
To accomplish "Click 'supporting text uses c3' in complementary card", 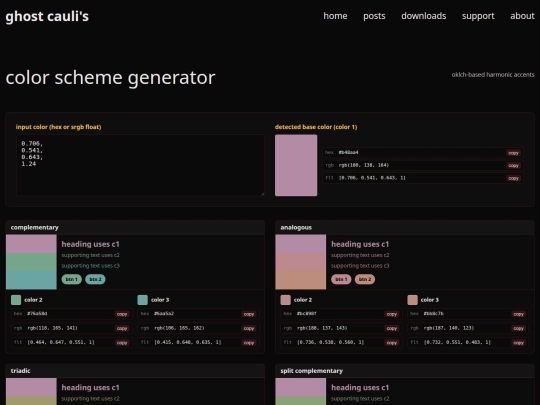I will tap(91, 266).
